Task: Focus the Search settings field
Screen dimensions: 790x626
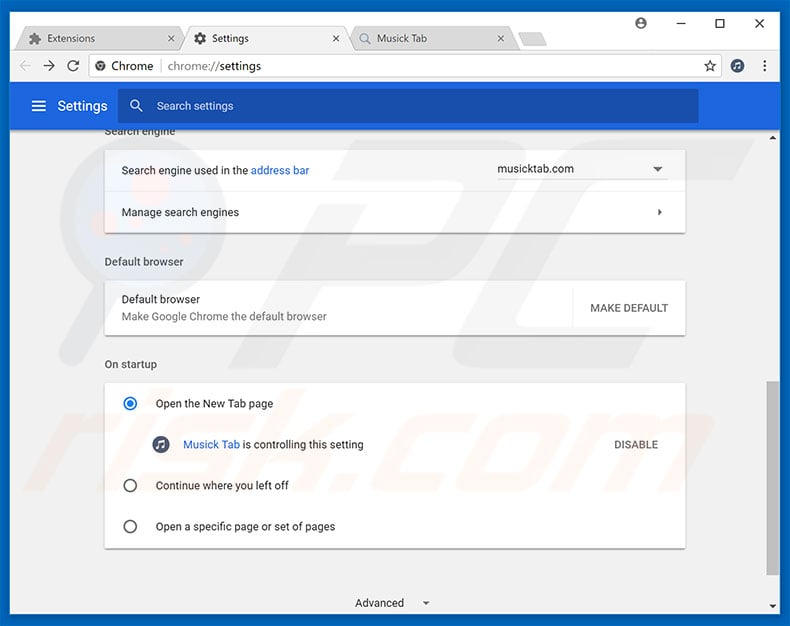Action: pos(408,106)
